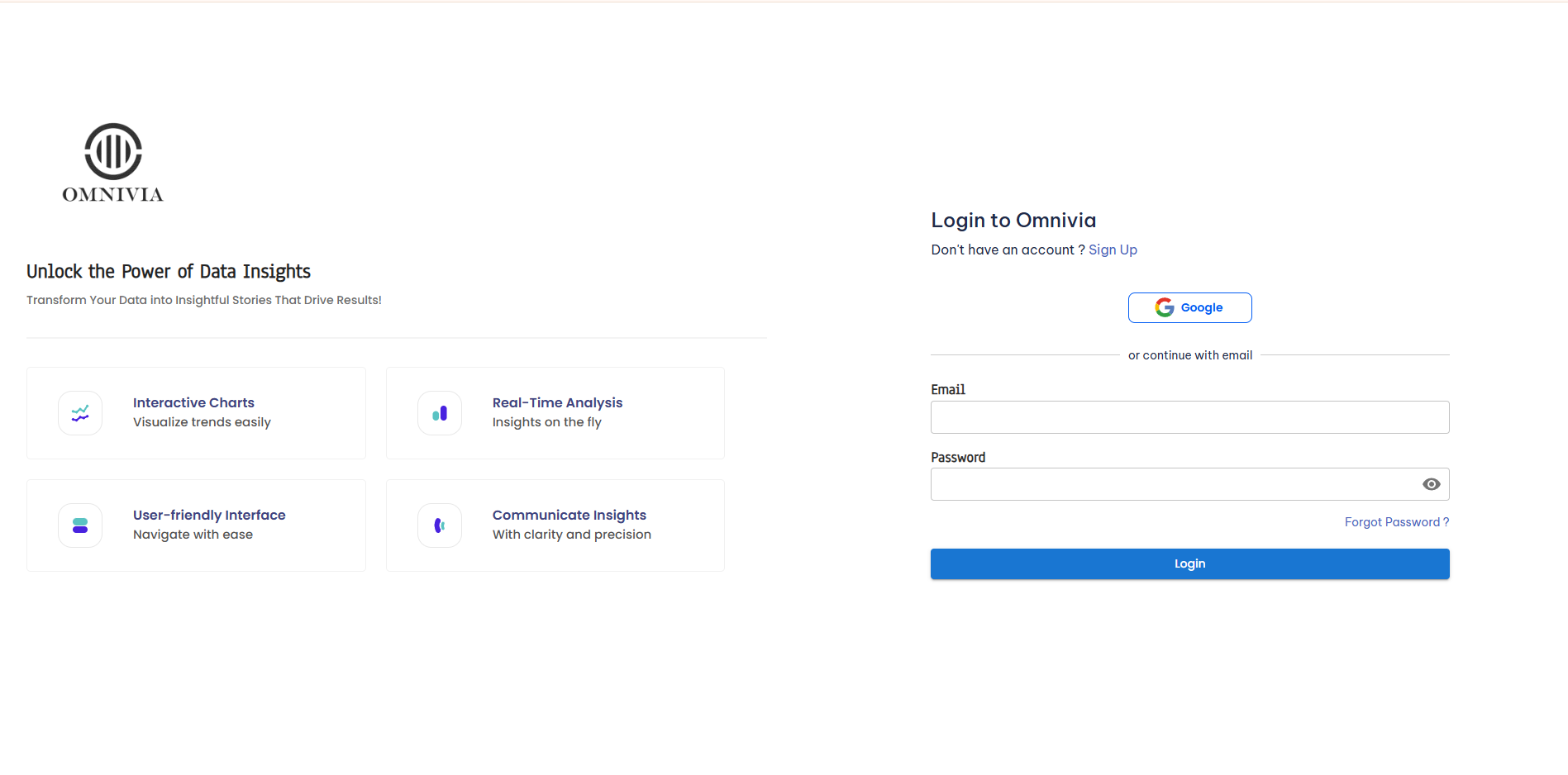Click the Email field label
Viewport: 1568px width, 775px height.
(948, 389)
